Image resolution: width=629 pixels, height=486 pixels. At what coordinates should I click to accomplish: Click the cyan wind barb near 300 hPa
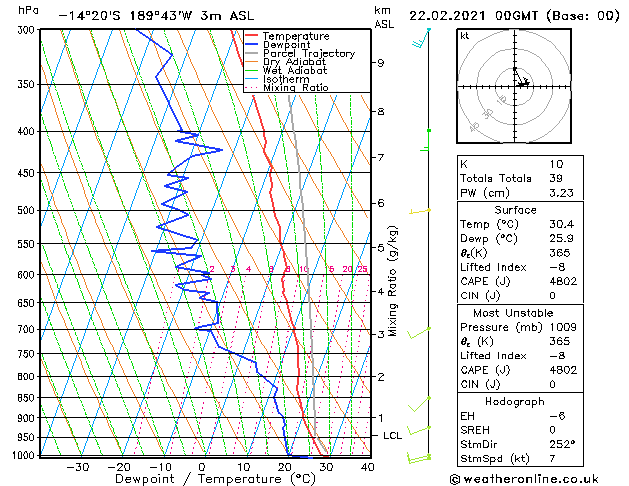[x=421, y=38]
